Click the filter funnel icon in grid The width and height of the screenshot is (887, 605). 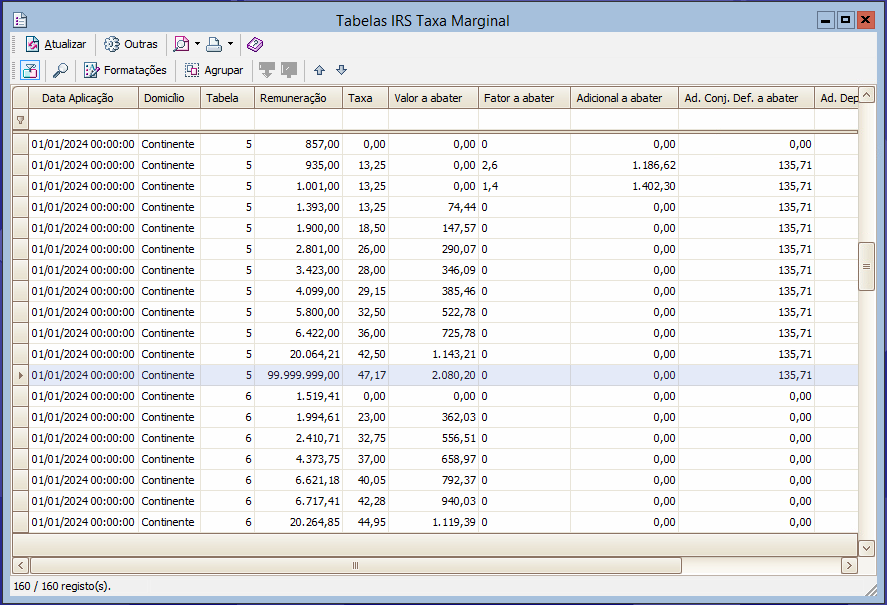point(20,120)
